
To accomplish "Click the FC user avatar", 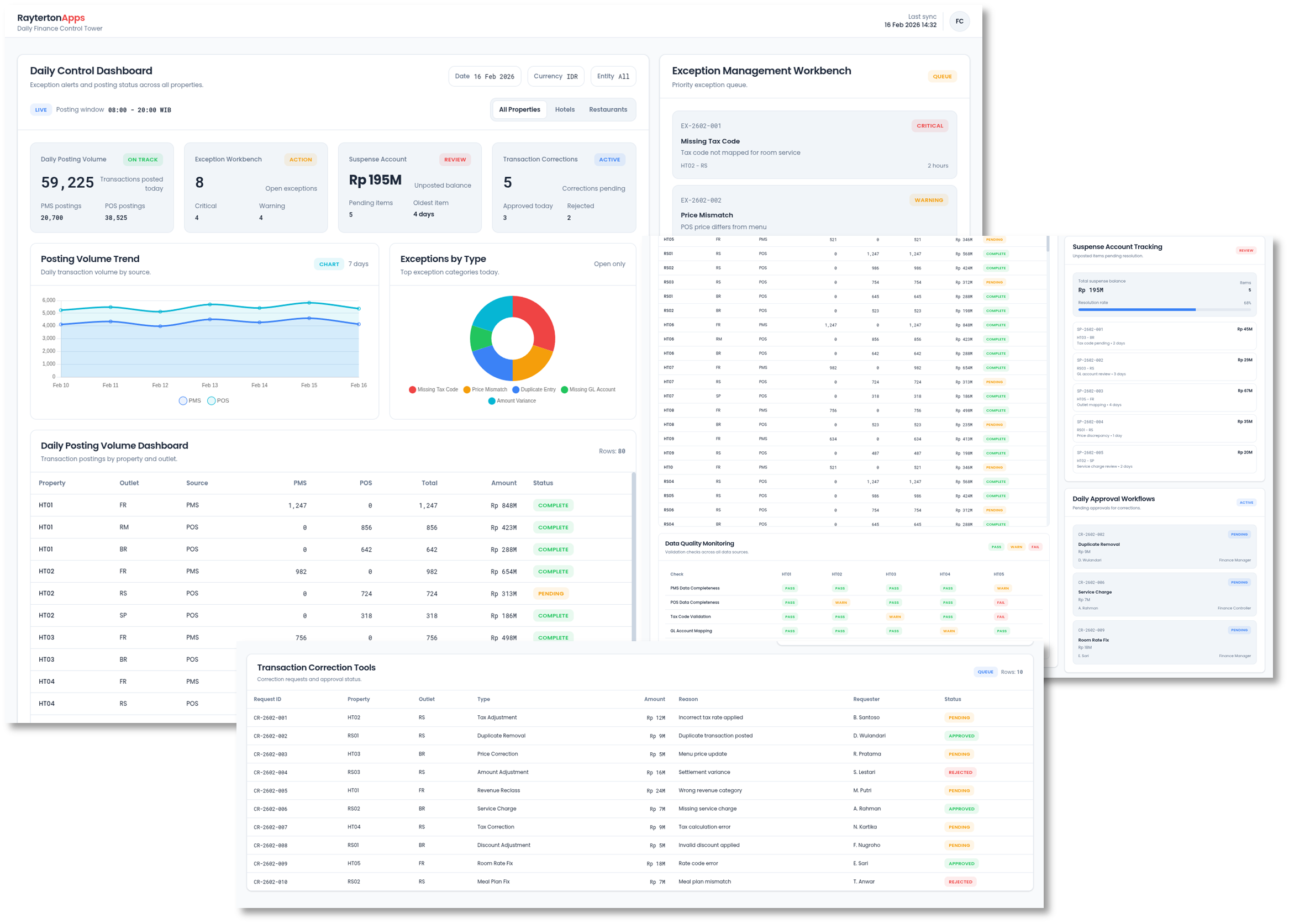I will [x=959, y=22].
